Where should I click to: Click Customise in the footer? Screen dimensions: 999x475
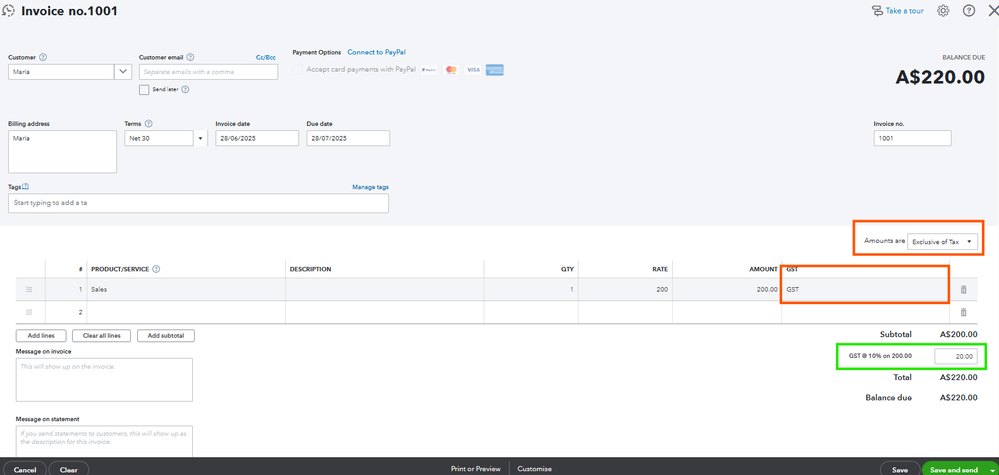pyautogui.click(x=535, y=469)
